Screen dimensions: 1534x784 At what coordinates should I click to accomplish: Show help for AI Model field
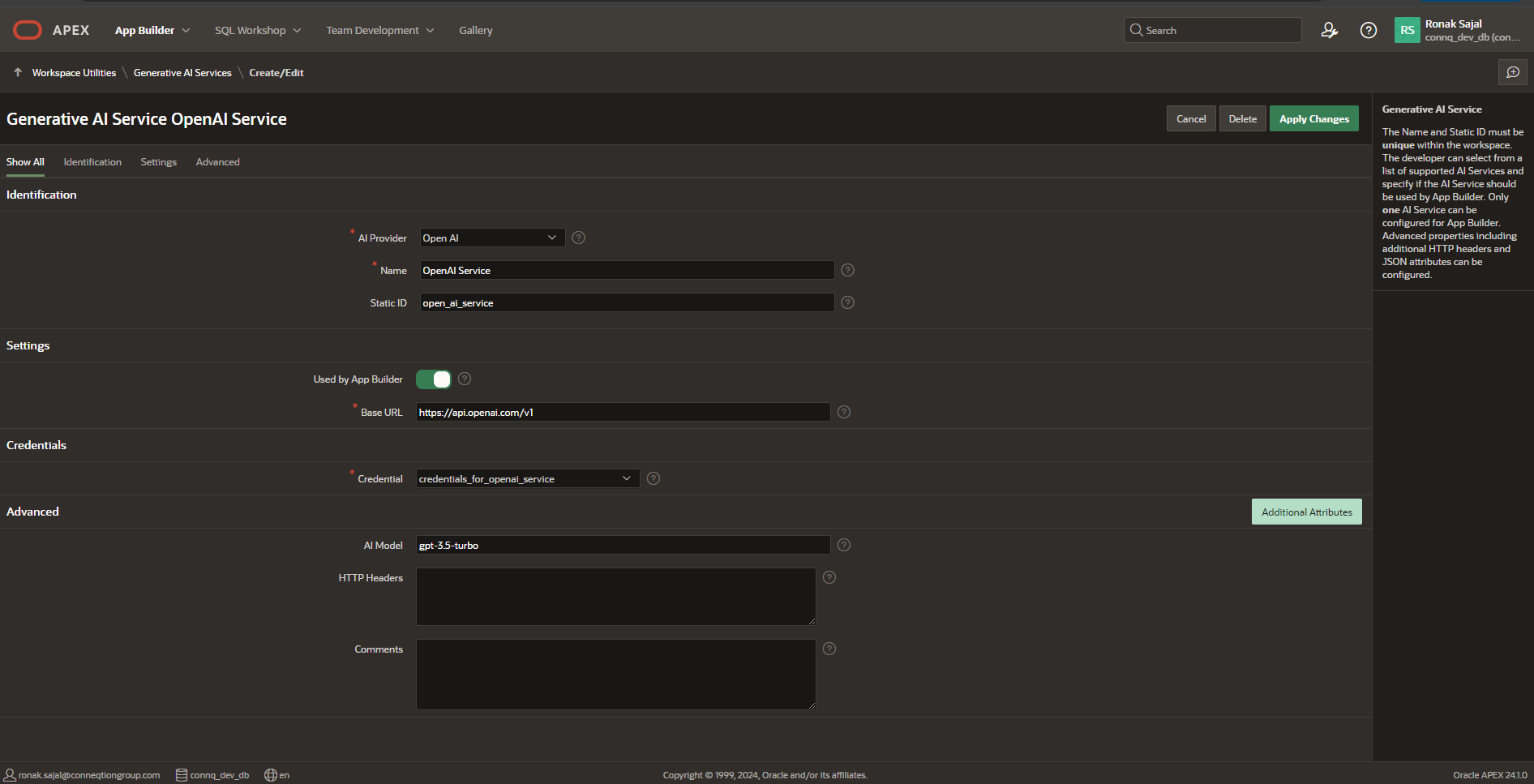pos(843,545)
